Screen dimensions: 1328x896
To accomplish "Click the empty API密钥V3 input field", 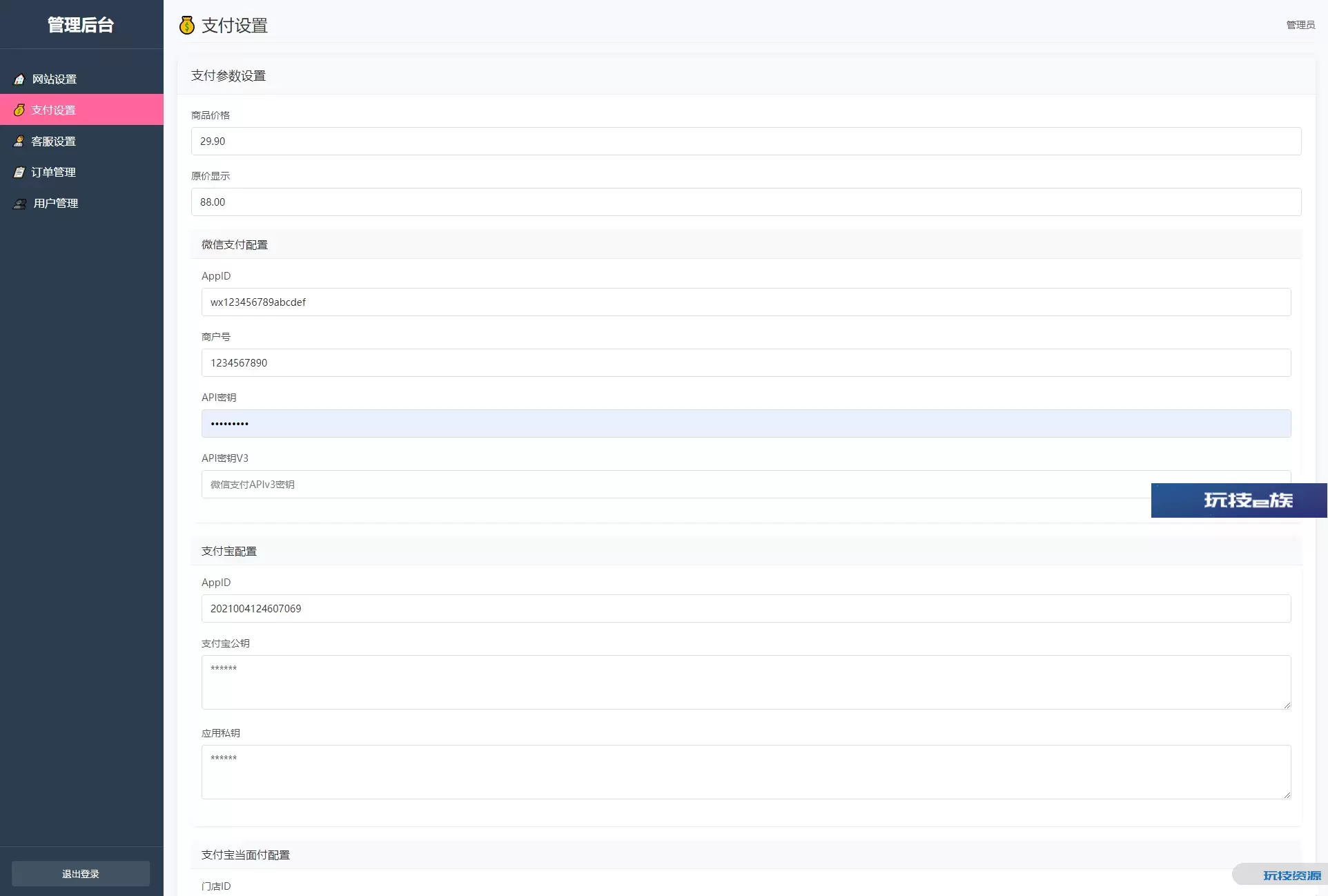I will coord(676,485).
